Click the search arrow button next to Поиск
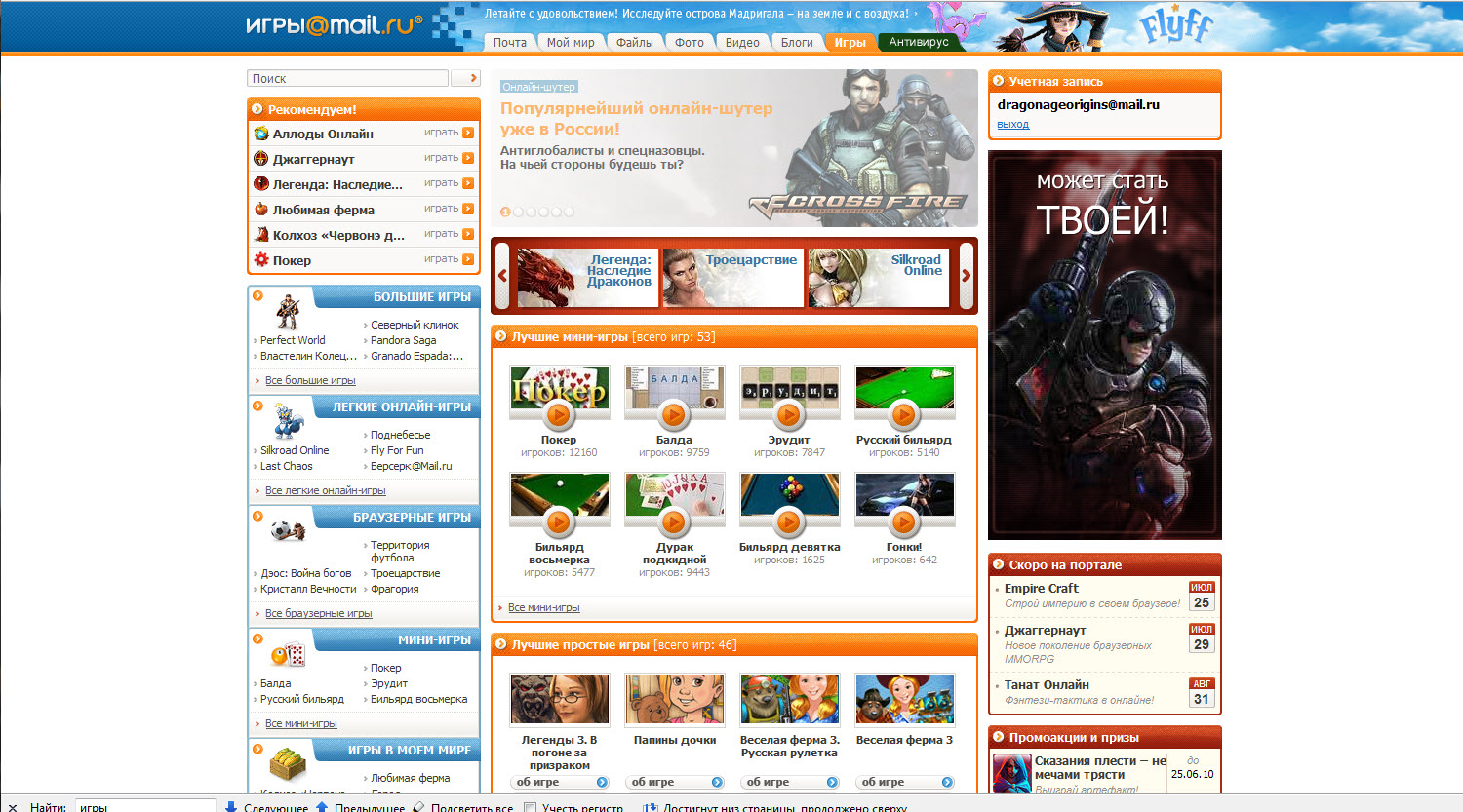 [466, 78]
